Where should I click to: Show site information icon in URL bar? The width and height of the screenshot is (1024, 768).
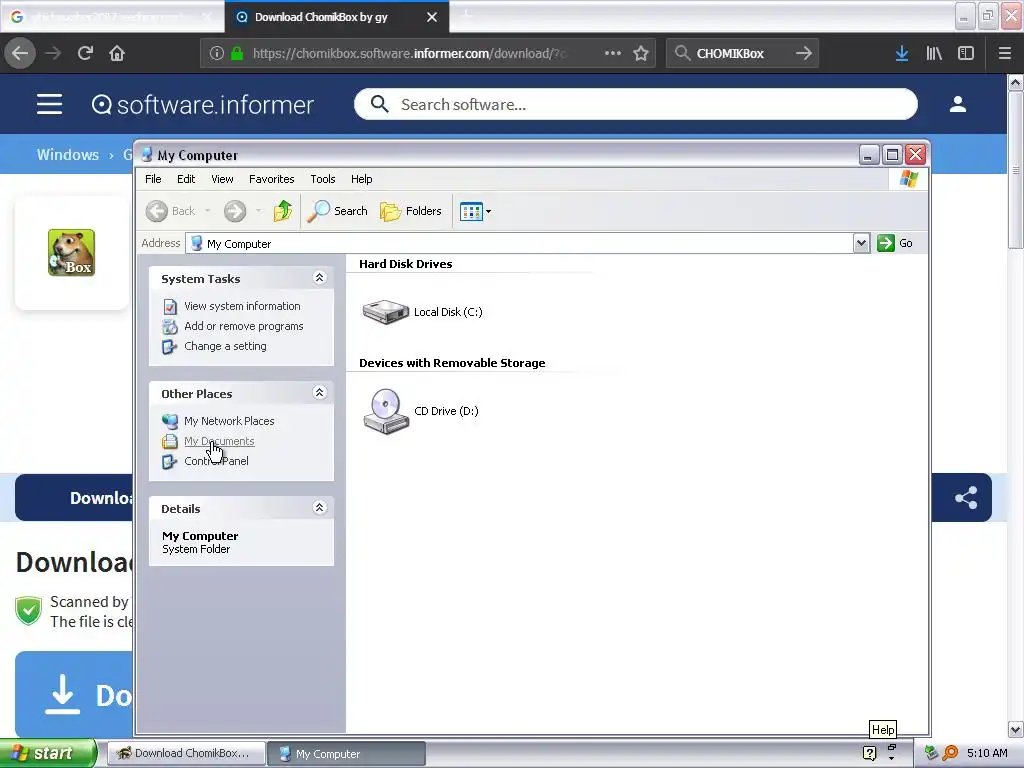coord(217,54)
